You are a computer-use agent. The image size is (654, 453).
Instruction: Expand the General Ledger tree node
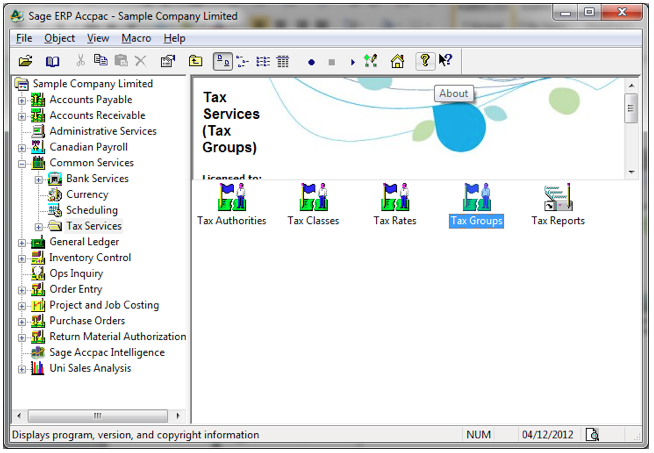(22, 243)
